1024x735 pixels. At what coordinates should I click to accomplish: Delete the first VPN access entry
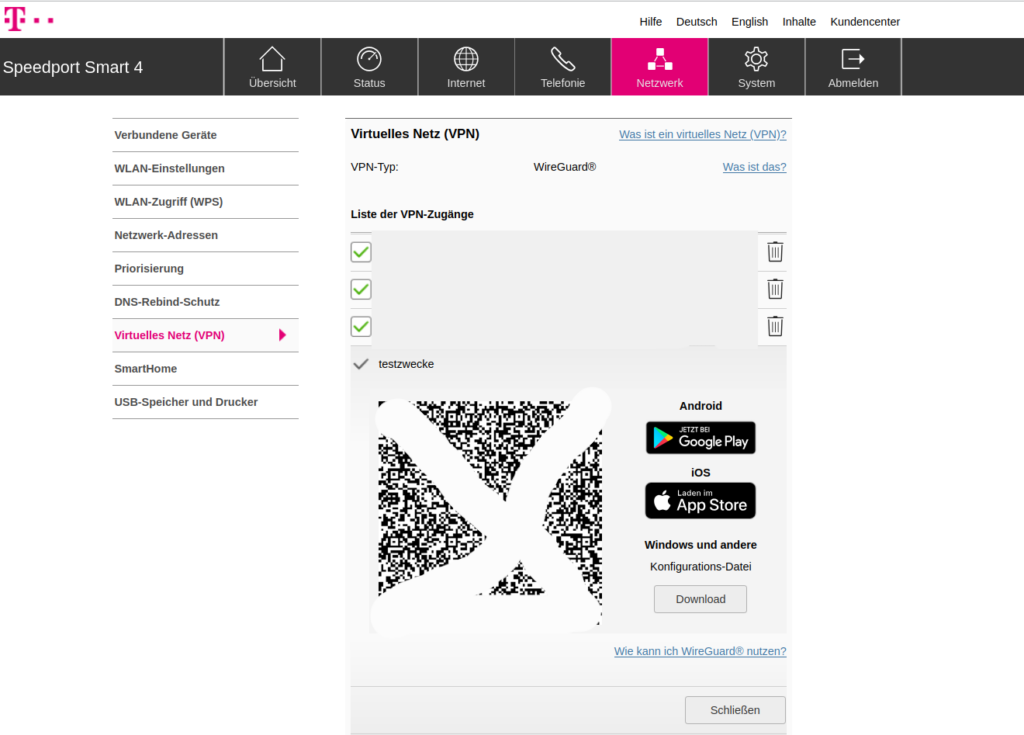[775, 252]
